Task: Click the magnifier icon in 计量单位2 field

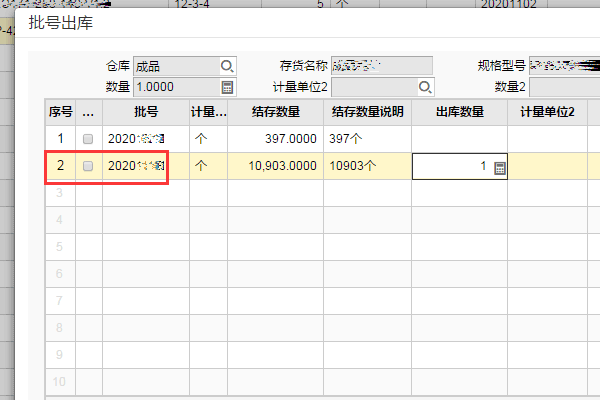Action: click(425, 87)
